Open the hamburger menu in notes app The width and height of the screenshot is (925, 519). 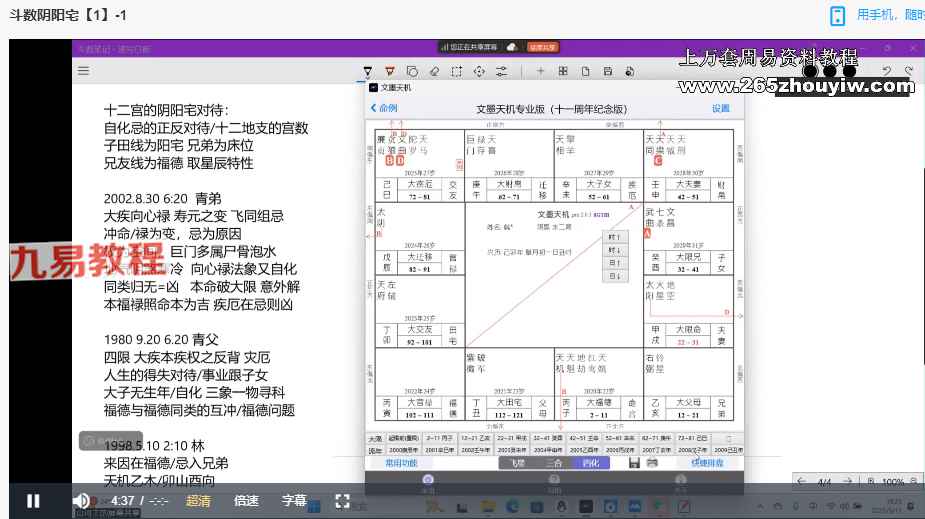[84, 71]
